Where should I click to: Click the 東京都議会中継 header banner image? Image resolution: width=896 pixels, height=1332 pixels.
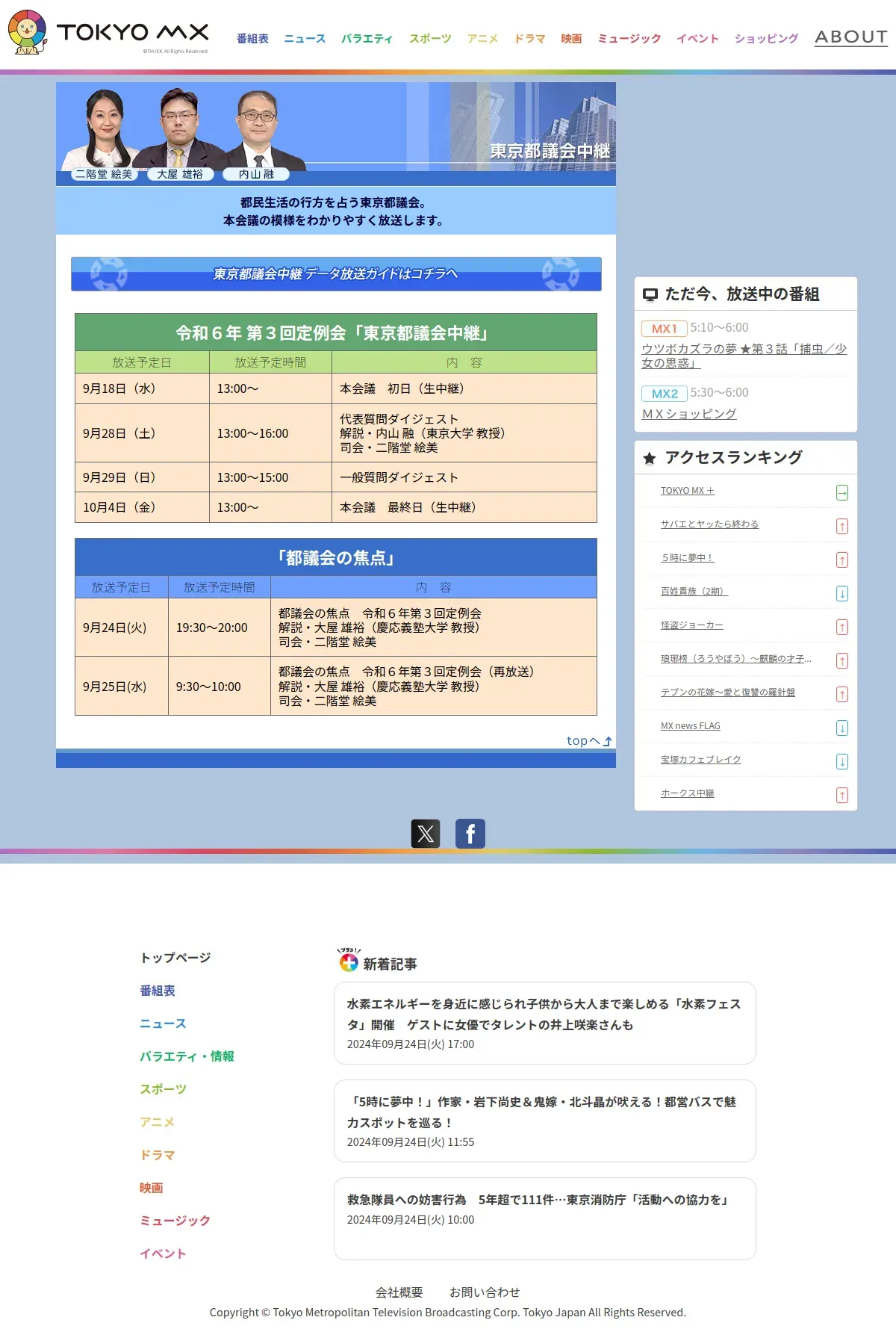point(336,134)
